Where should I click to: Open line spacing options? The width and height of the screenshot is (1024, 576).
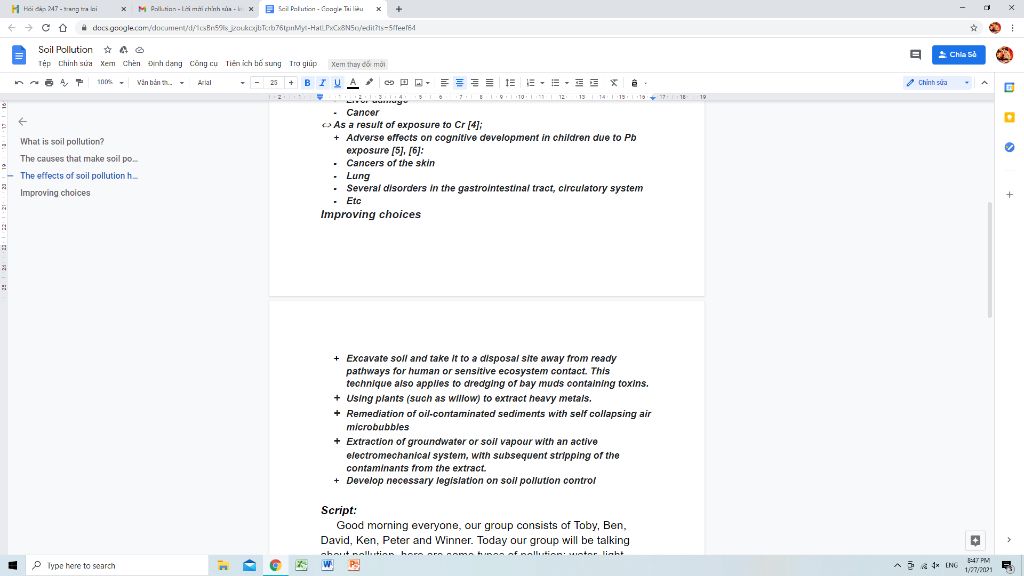510,83
